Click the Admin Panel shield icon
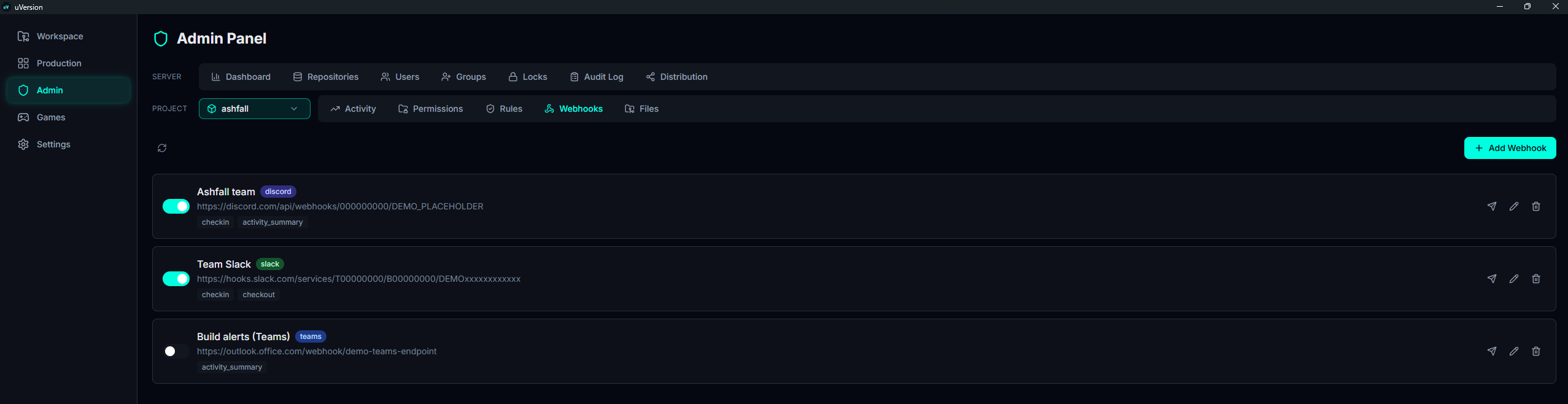This screenshot has width=1568, height=404. coord(161,39)
